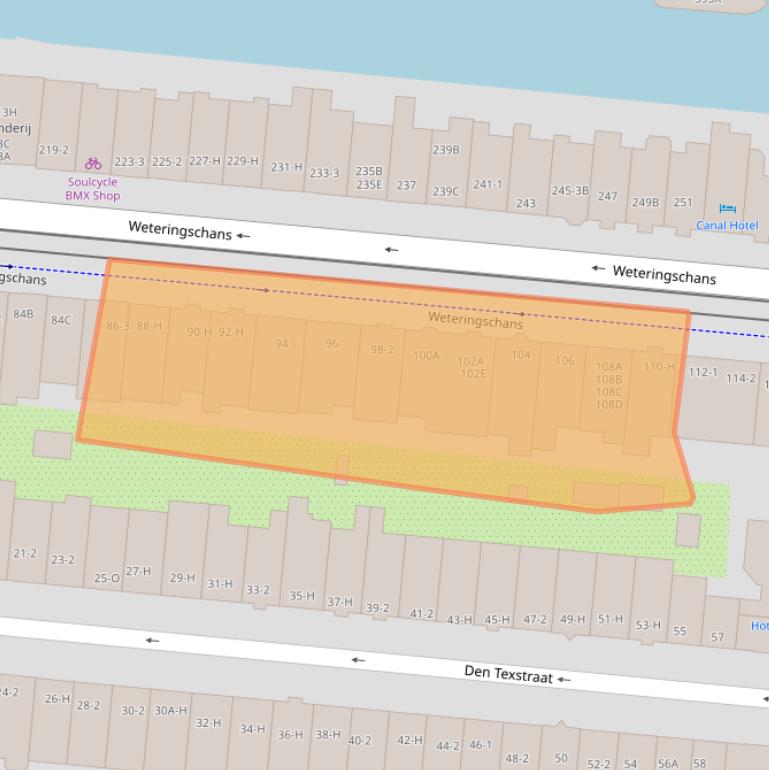This screenshot has width=769, height=770.
Task: Click building 251 next to Canal Hotel
Action: tap(682, 202)
